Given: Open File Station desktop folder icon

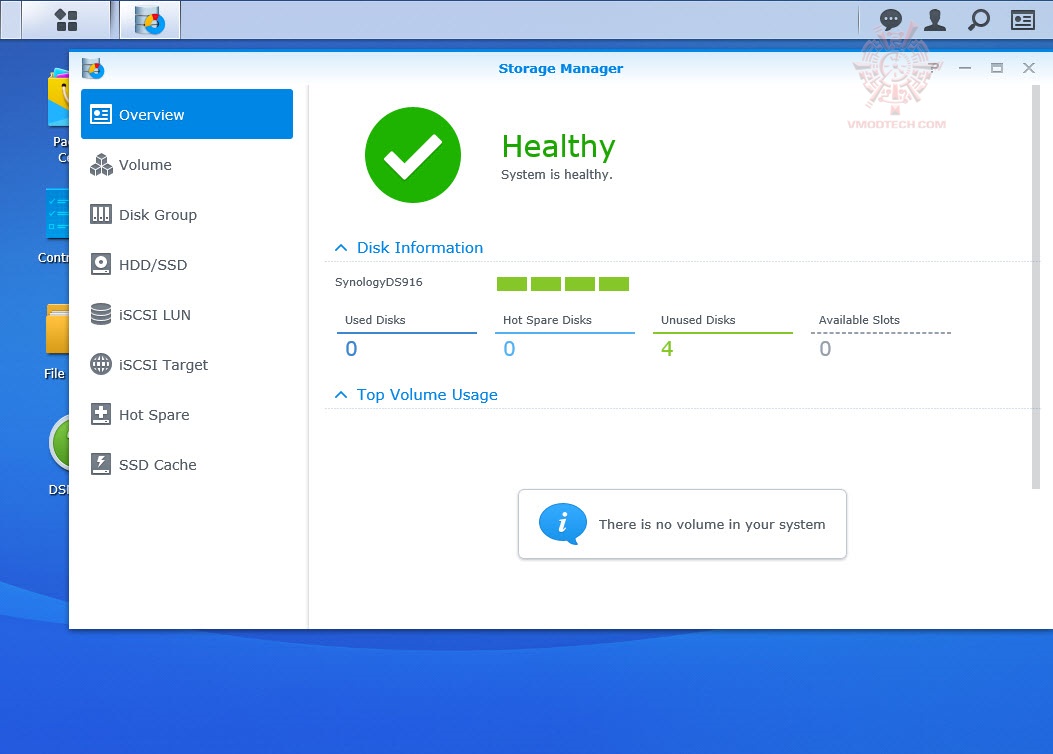Looking at the screenshot, I should 57,329.
